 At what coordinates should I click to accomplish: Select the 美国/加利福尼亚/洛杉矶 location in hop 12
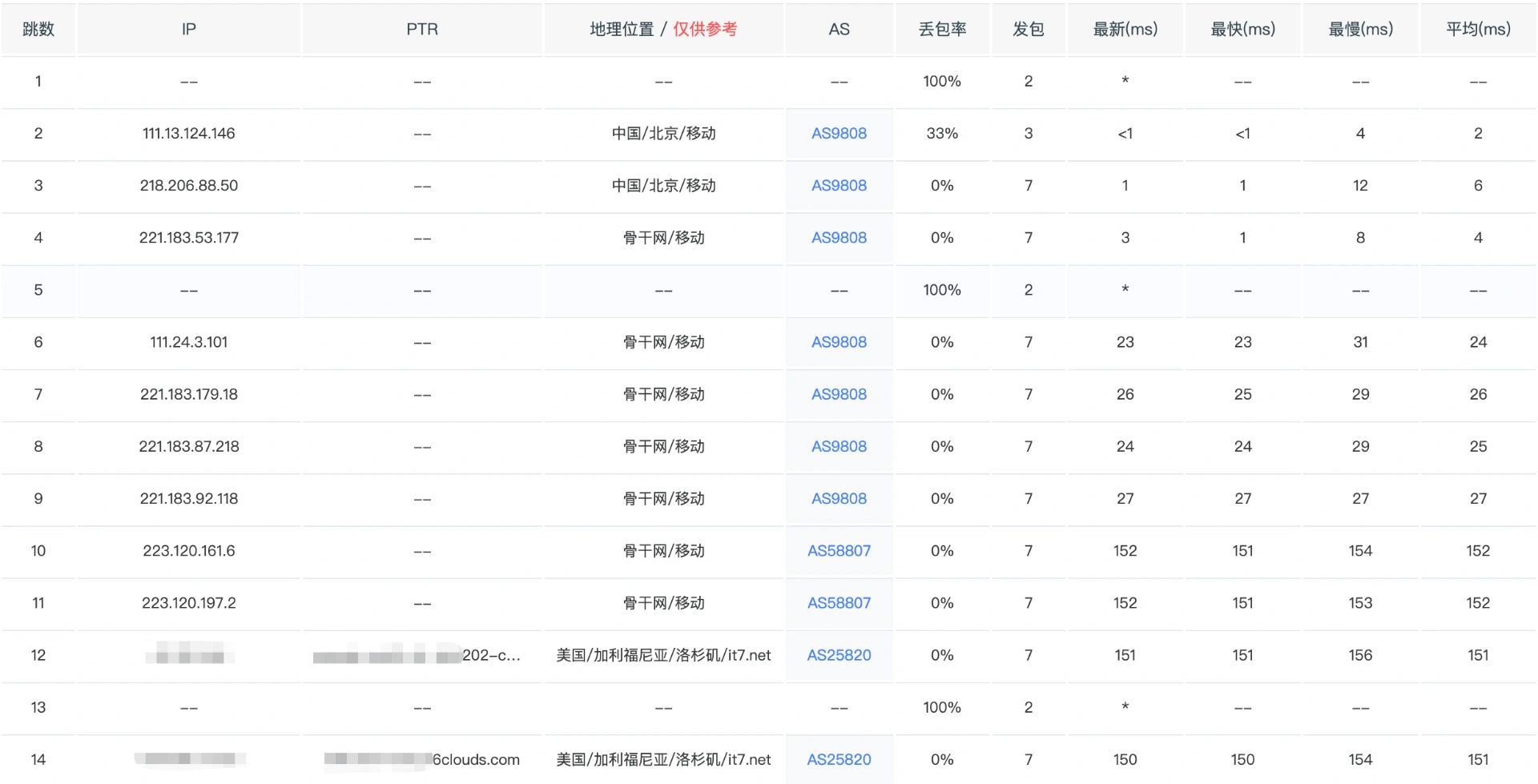(x=663, y=655)
